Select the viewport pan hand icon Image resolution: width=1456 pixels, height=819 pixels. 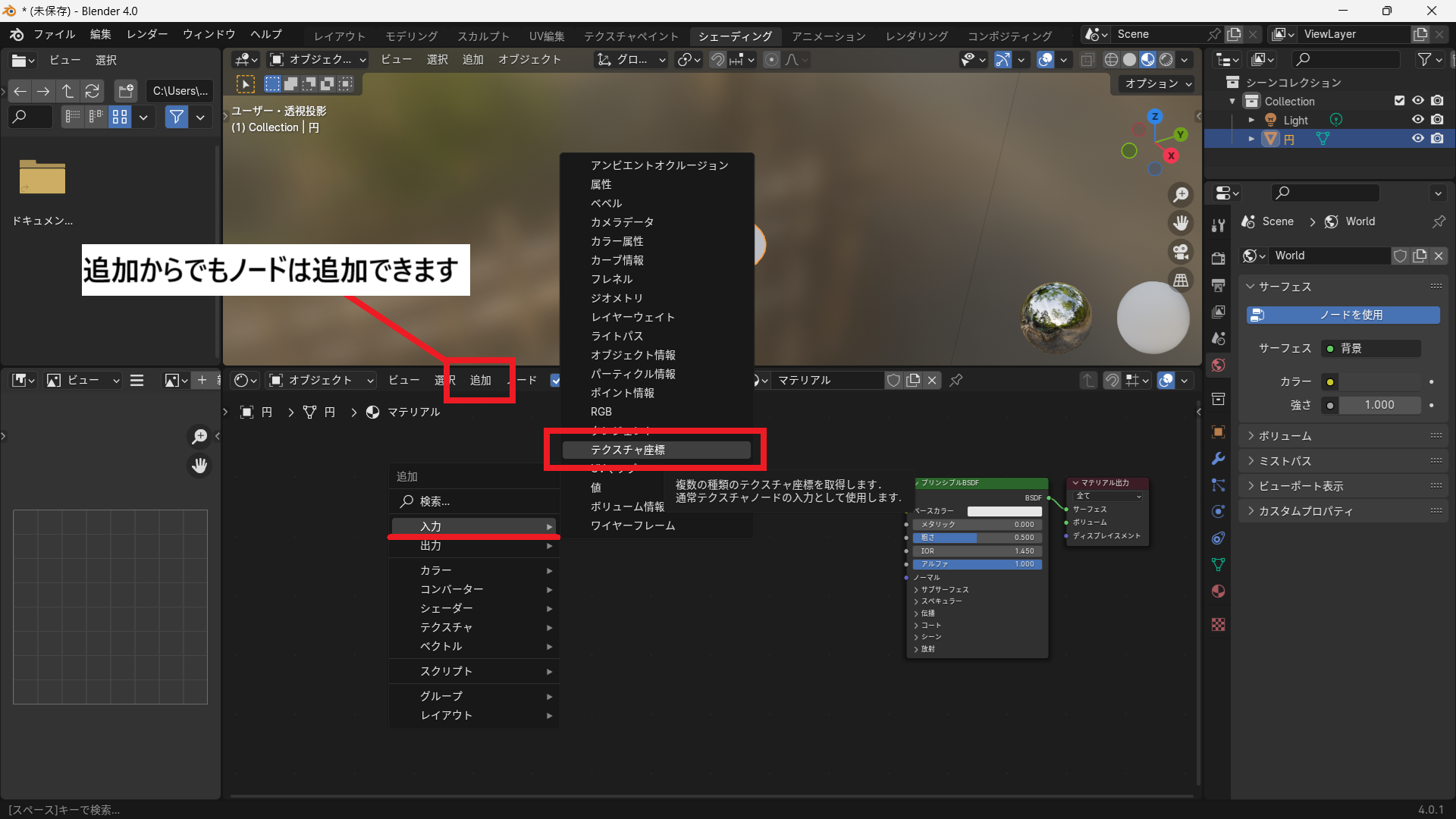1181,223
